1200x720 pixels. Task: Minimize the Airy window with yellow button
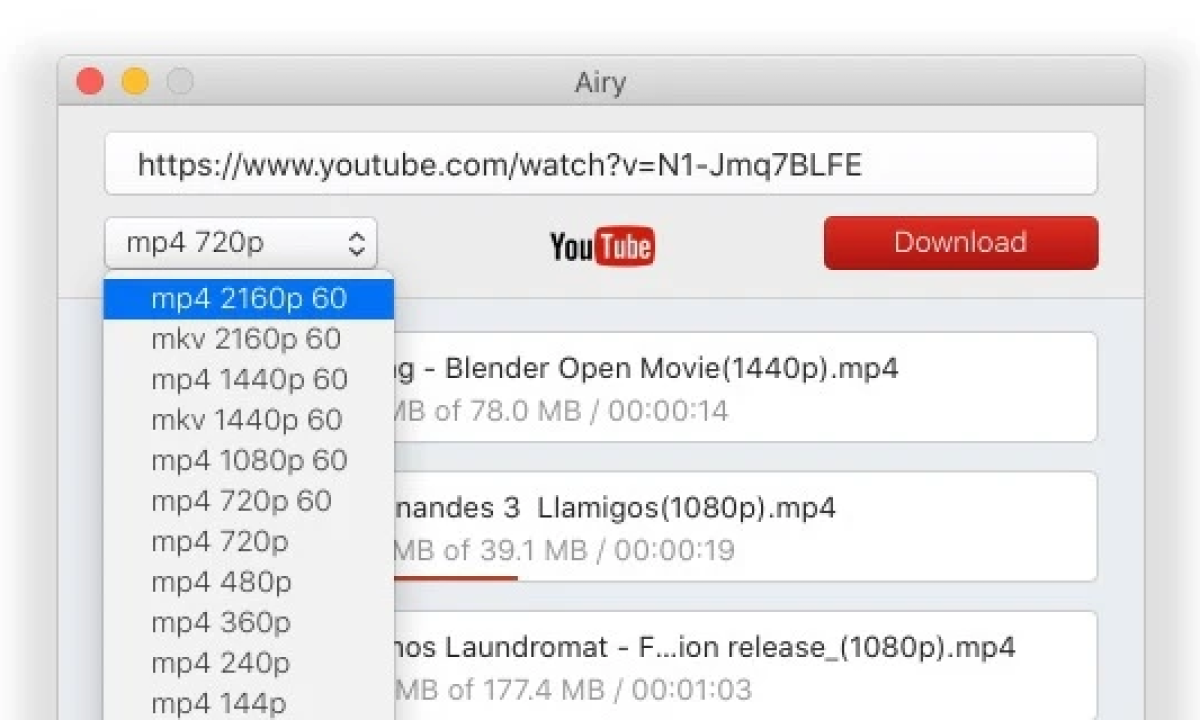coord(135,82)
